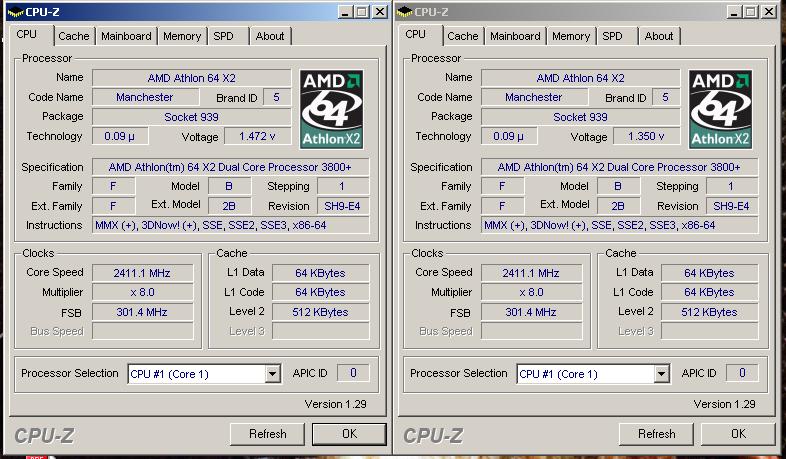This screenshot has height=459, width=786.
Task: Click the AMD Athlon X2 logo in right window
Action: coord(720,109)
